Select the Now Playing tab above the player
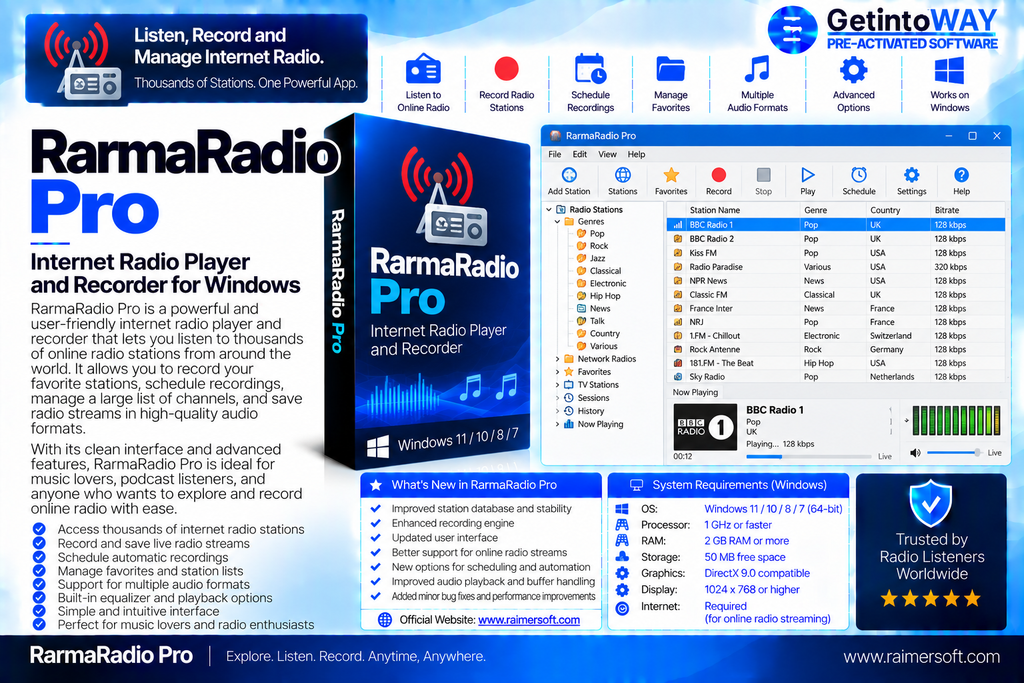This screenshot has width=1024, height=683. 695,392
